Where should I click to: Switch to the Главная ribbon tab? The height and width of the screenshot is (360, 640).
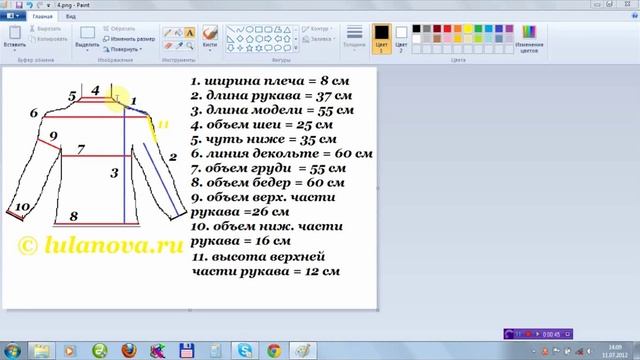42,16
